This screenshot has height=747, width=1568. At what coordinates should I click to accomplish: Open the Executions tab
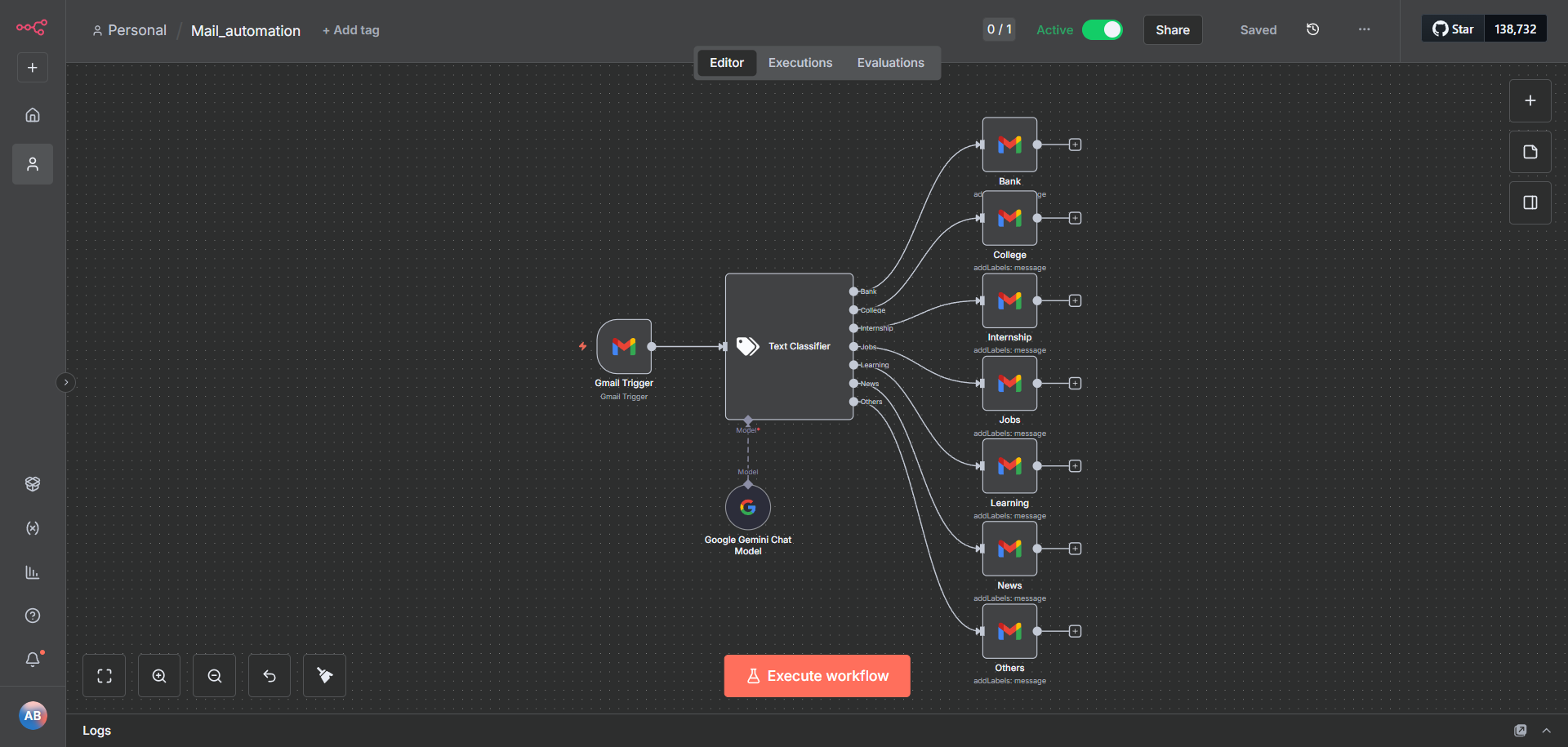pyautogui.click(x=800, y=63)
